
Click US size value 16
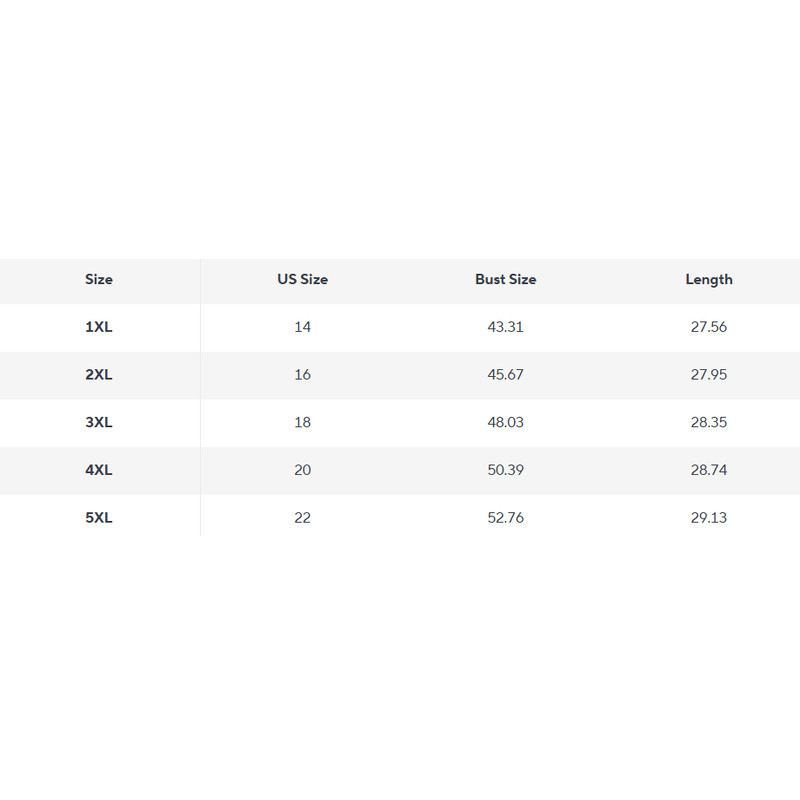click(x=303, y=375)
